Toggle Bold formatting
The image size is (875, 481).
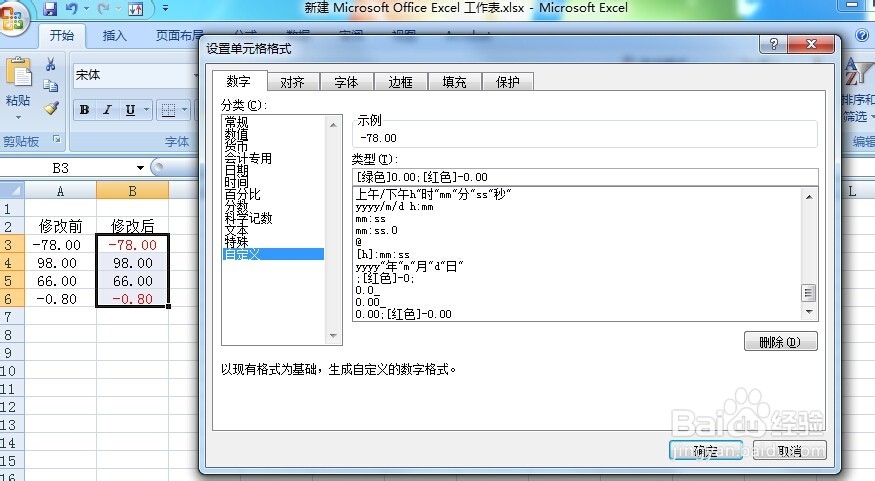click(84, 109)
